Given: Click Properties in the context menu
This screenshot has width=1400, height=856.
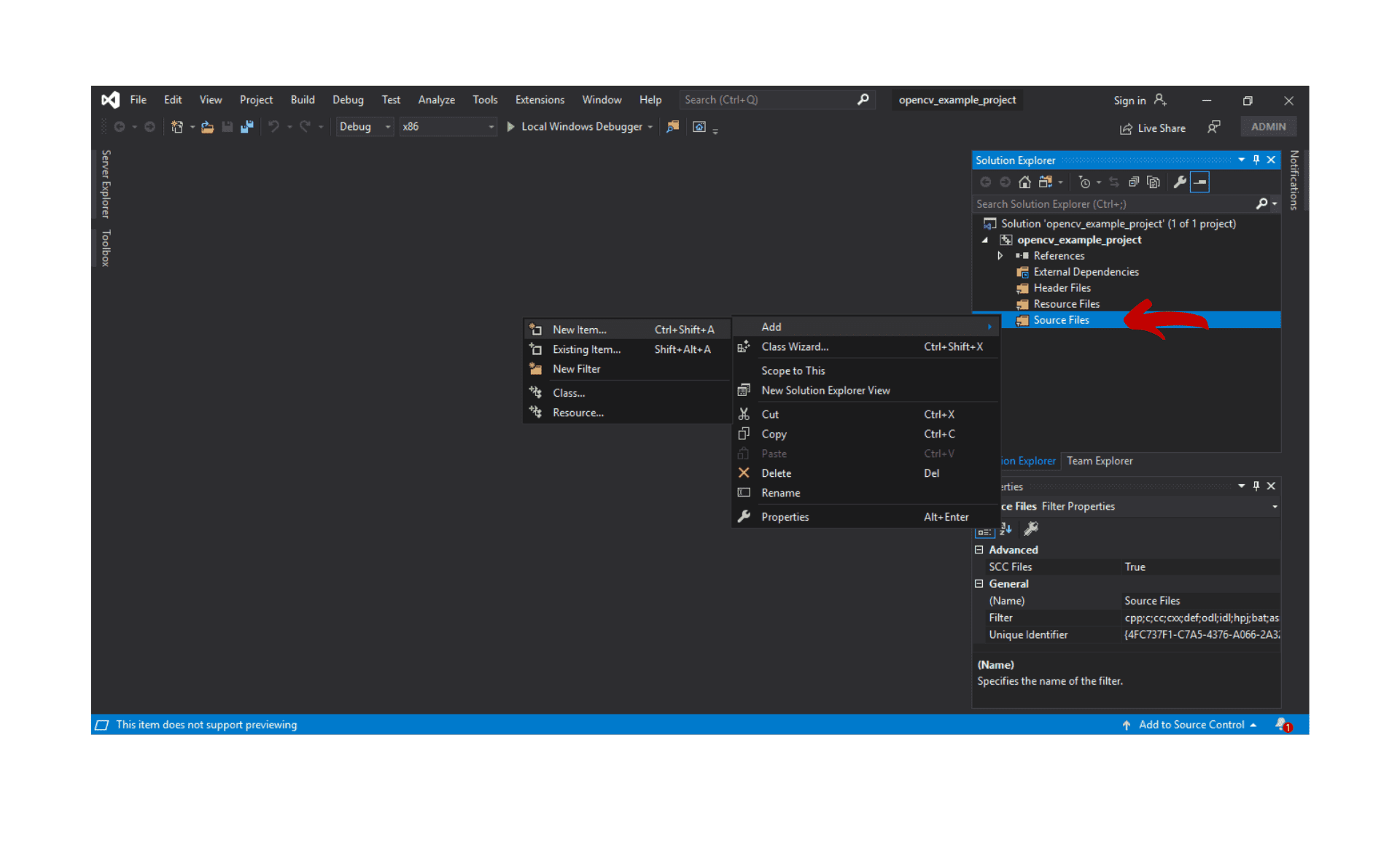Looking at the screenshot, I should pyautogui.click(x=866, y=517).
